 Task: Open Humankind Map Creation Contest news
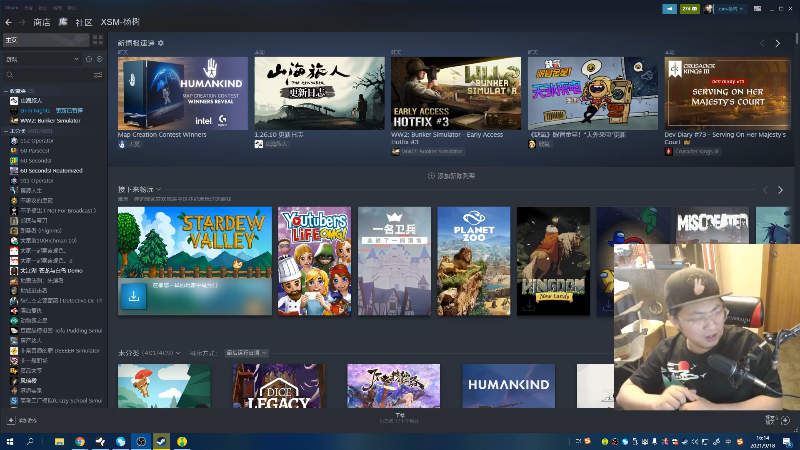[x=183, y=93]
